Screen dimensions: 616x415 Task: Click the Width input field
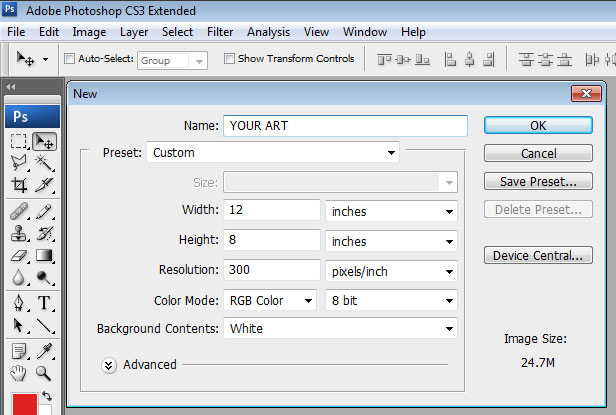click(x=272, y=210)
